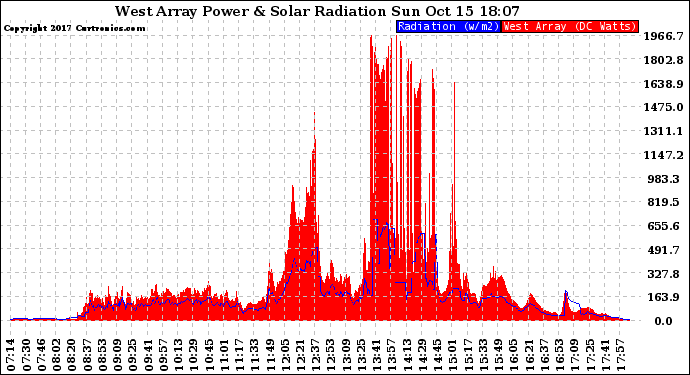Click the red 'West Array (DC Watts)' legend entry
This screenshot has width=690, height=375.
(570, 26)
